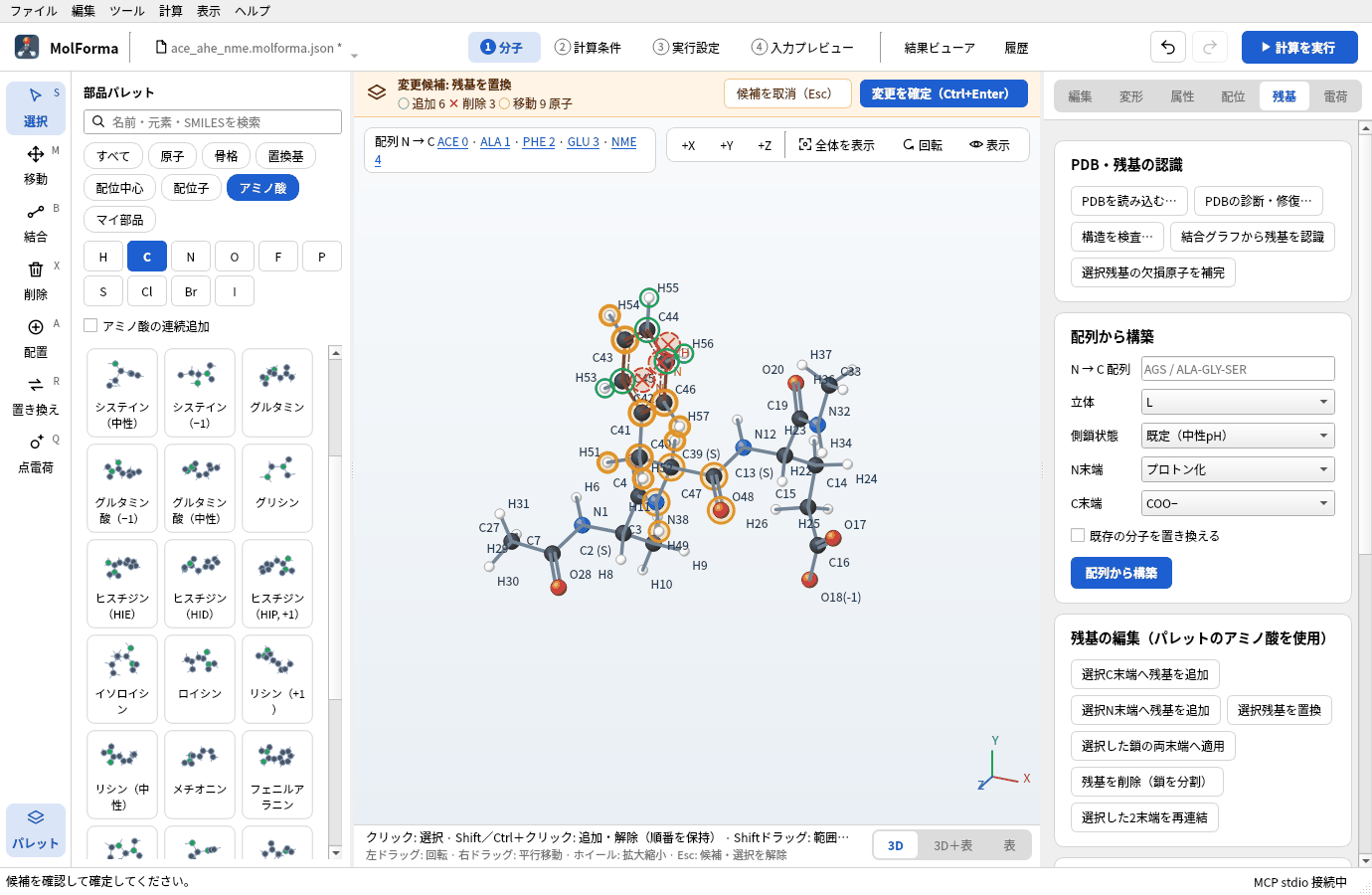1372x895 pixels.
Task: Click the N→C 配列 sequence input
Action: point(1238,369)
